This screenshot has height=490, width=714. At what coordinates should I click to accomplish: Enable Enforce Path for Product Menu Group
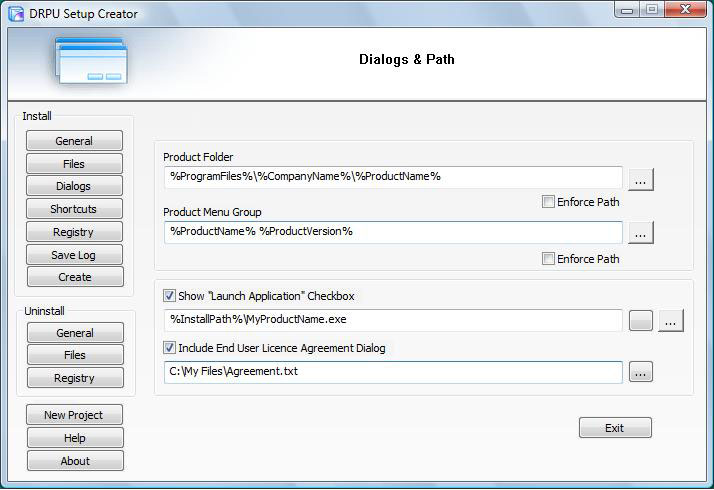coord(548,259)
